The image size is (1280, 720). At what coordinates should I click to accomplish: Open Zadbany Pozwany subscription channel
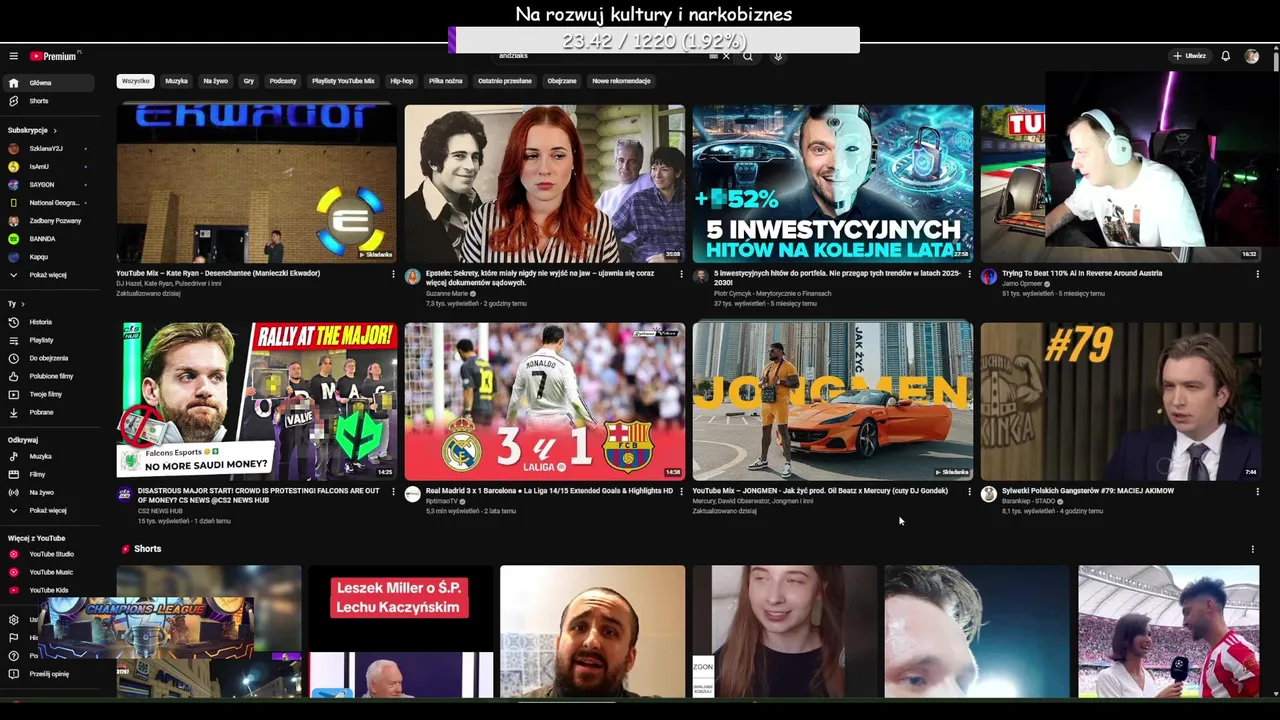click(48, 220)
